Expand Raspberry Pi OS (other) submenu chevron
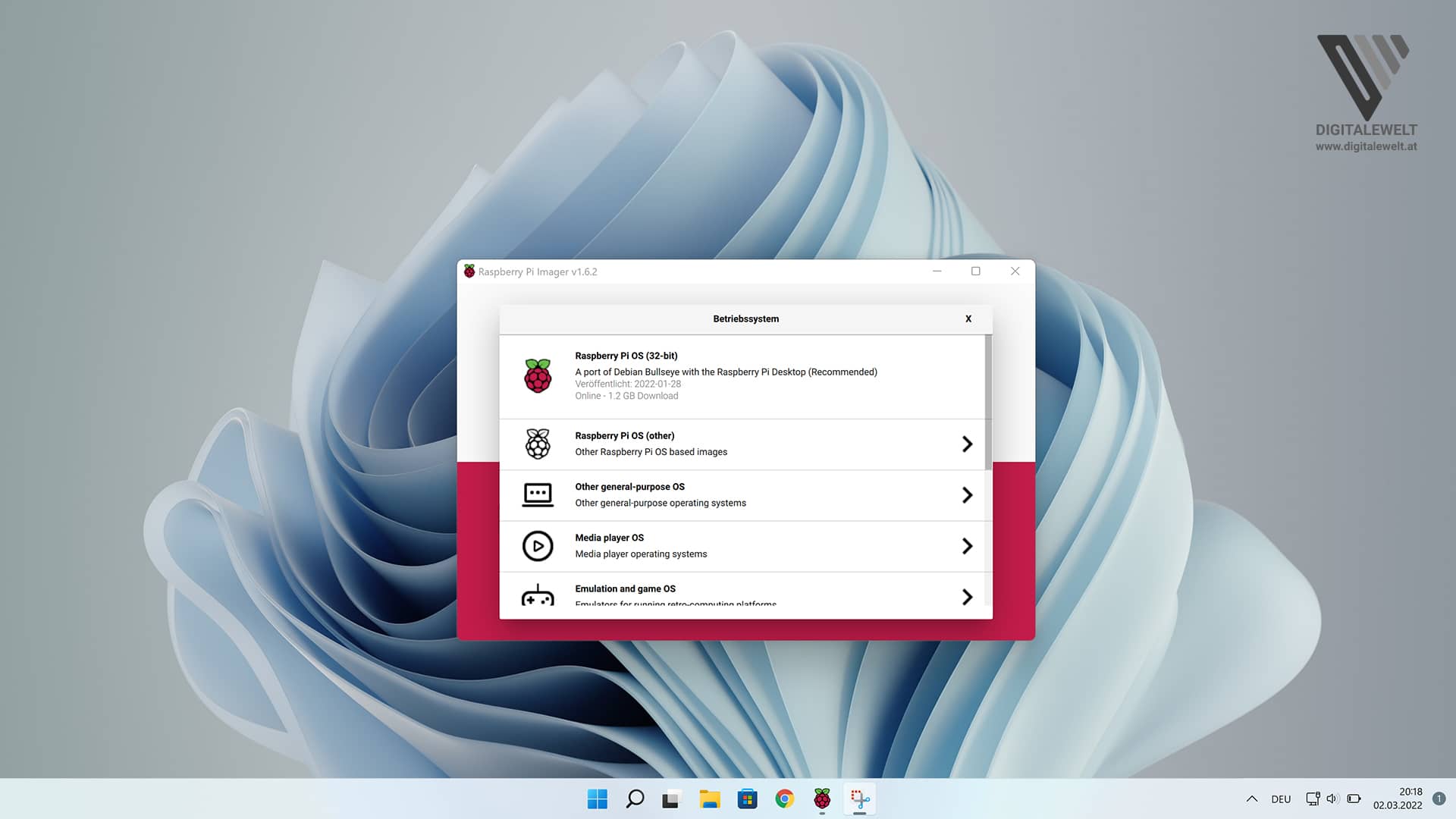This screenshot has width=1456, height=819. click(x=967, y=444)
